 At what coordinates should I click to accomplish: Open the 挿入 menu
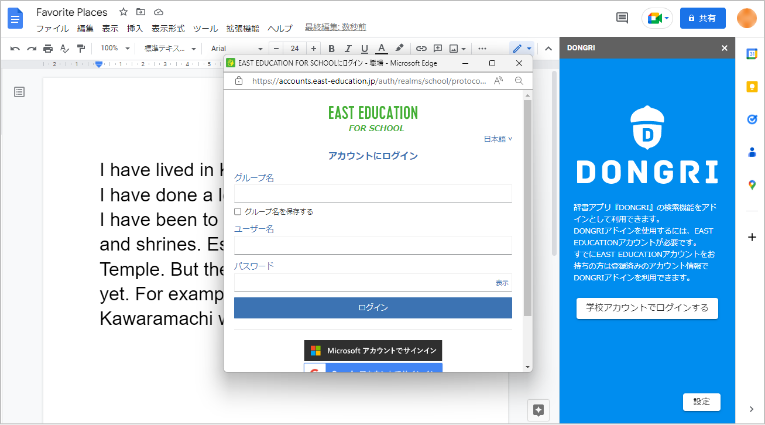135,28
